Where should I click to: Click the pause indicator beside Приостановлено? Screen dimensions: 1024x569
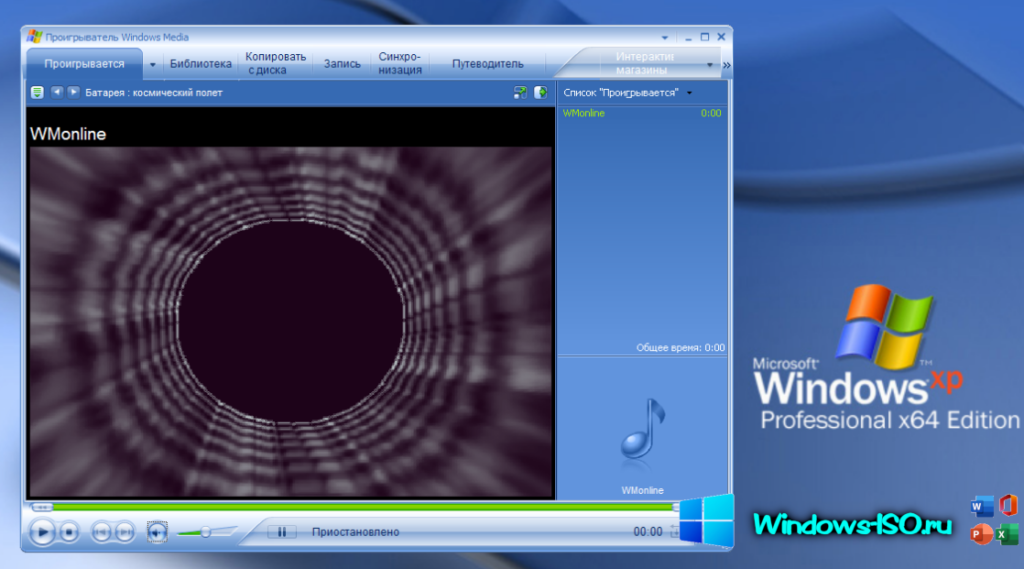click(x=282, y=532)
